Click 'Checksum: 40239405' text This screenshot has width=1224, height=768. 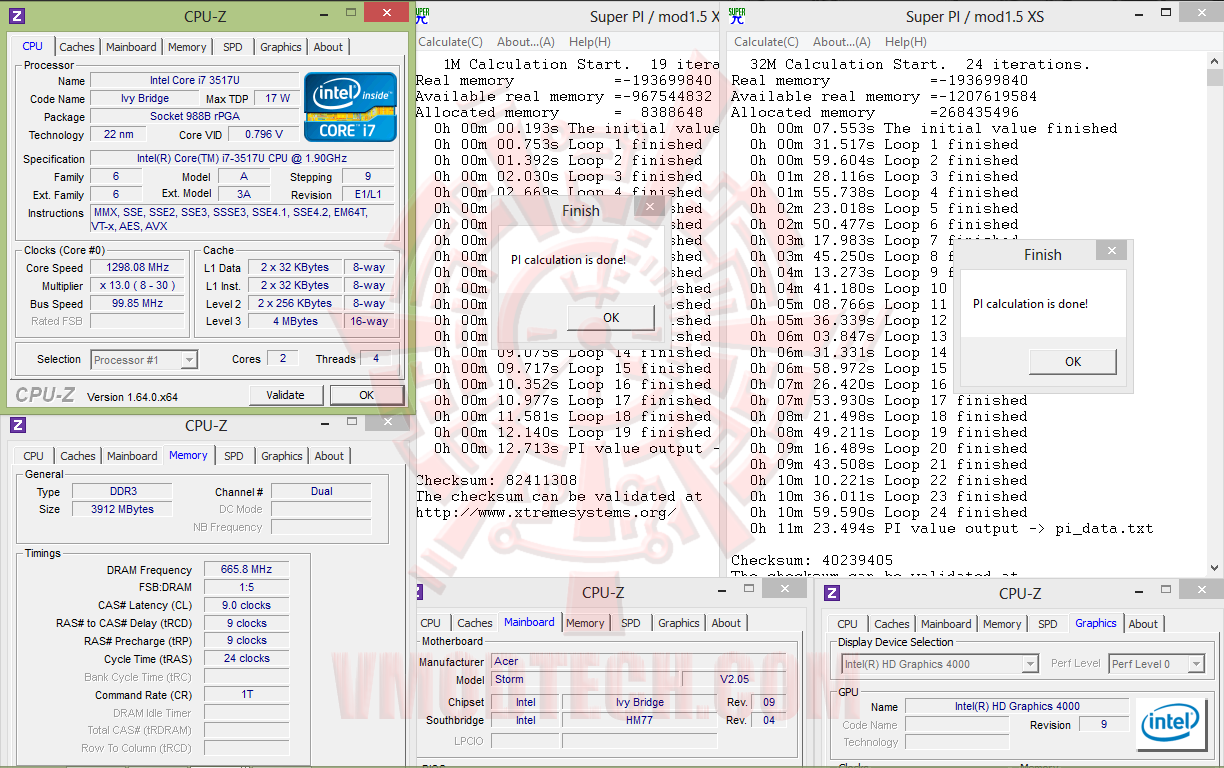812,561
